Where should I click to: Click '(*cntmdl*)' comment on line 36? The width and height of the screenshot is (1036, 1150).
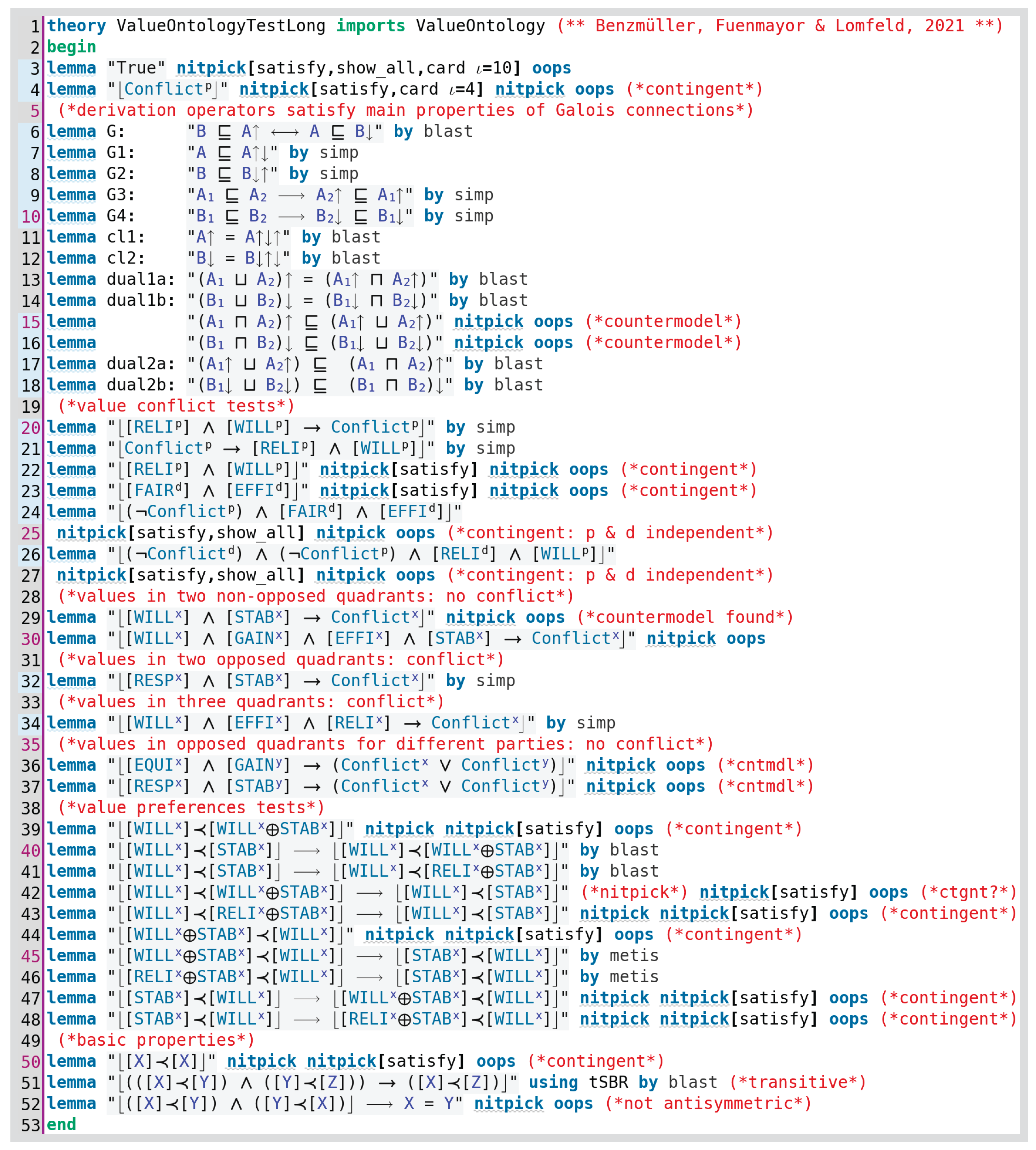tap(765, 765)
